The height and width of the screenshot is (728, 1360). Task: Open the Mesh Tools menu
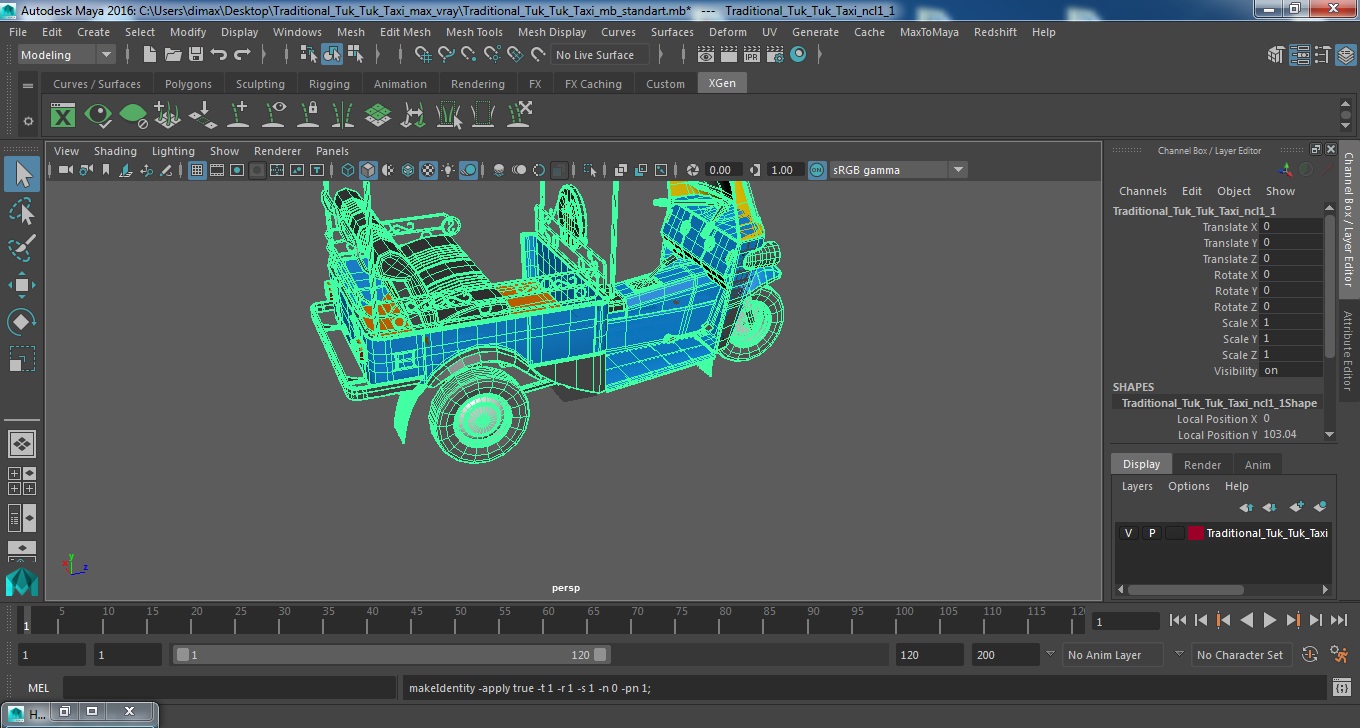point(474,32)
